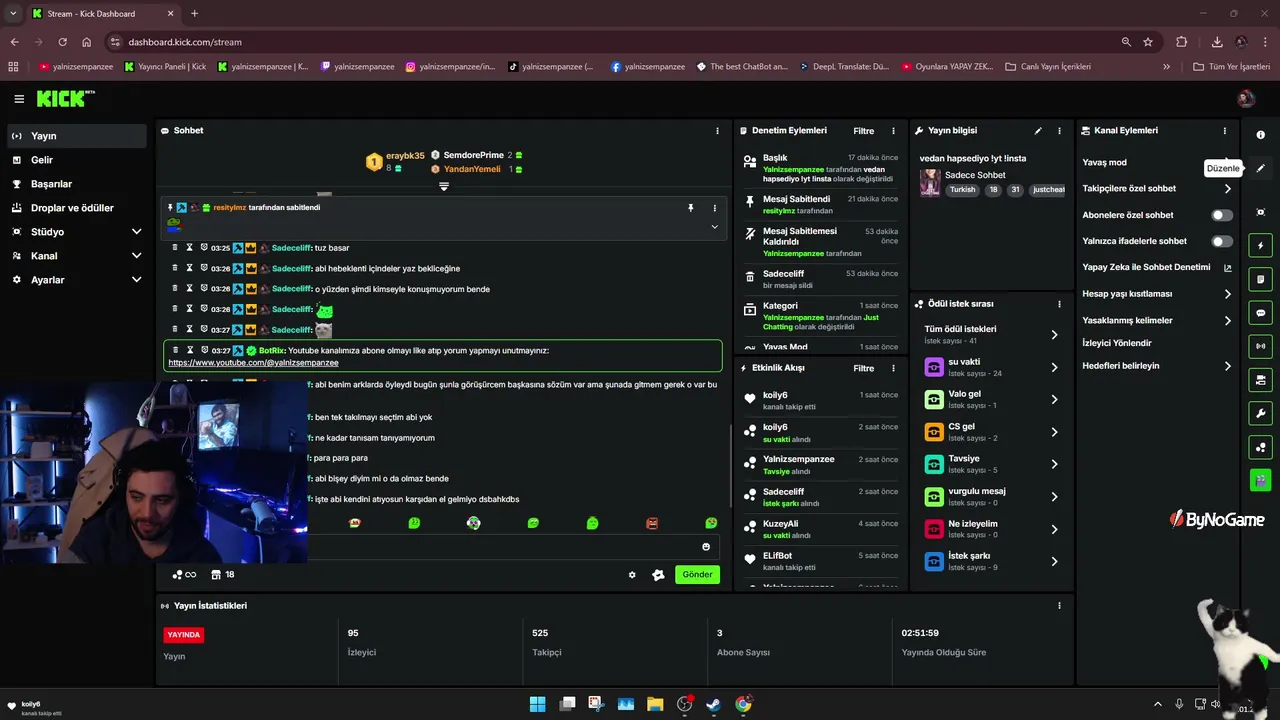Viewport: 1280px width, 720px height.
Task: Click the wrench widget in right sidebar
Action: [x=1260, y=413]
